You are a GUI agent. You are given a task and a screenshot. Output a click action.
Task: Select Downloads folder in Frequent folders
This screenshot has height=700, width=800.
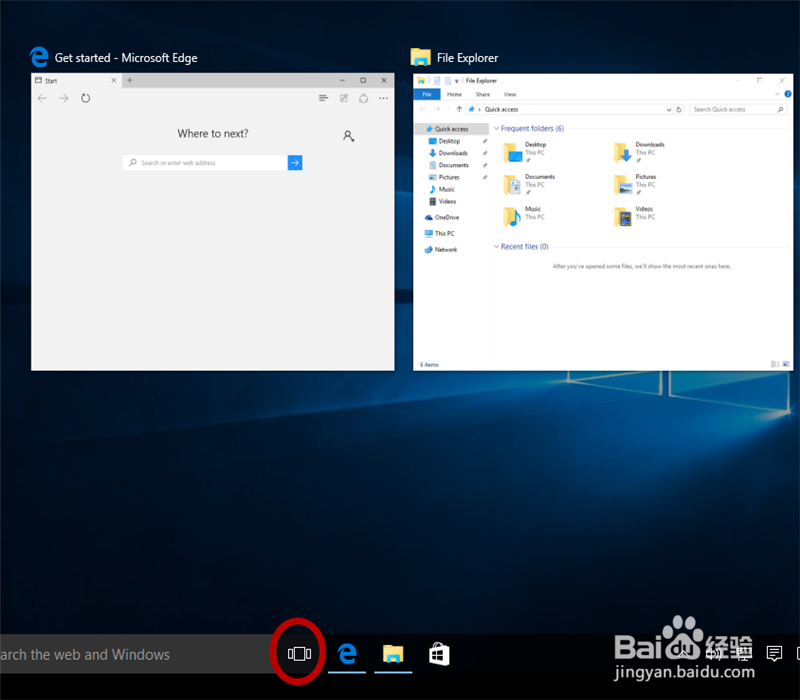point(640,152)
